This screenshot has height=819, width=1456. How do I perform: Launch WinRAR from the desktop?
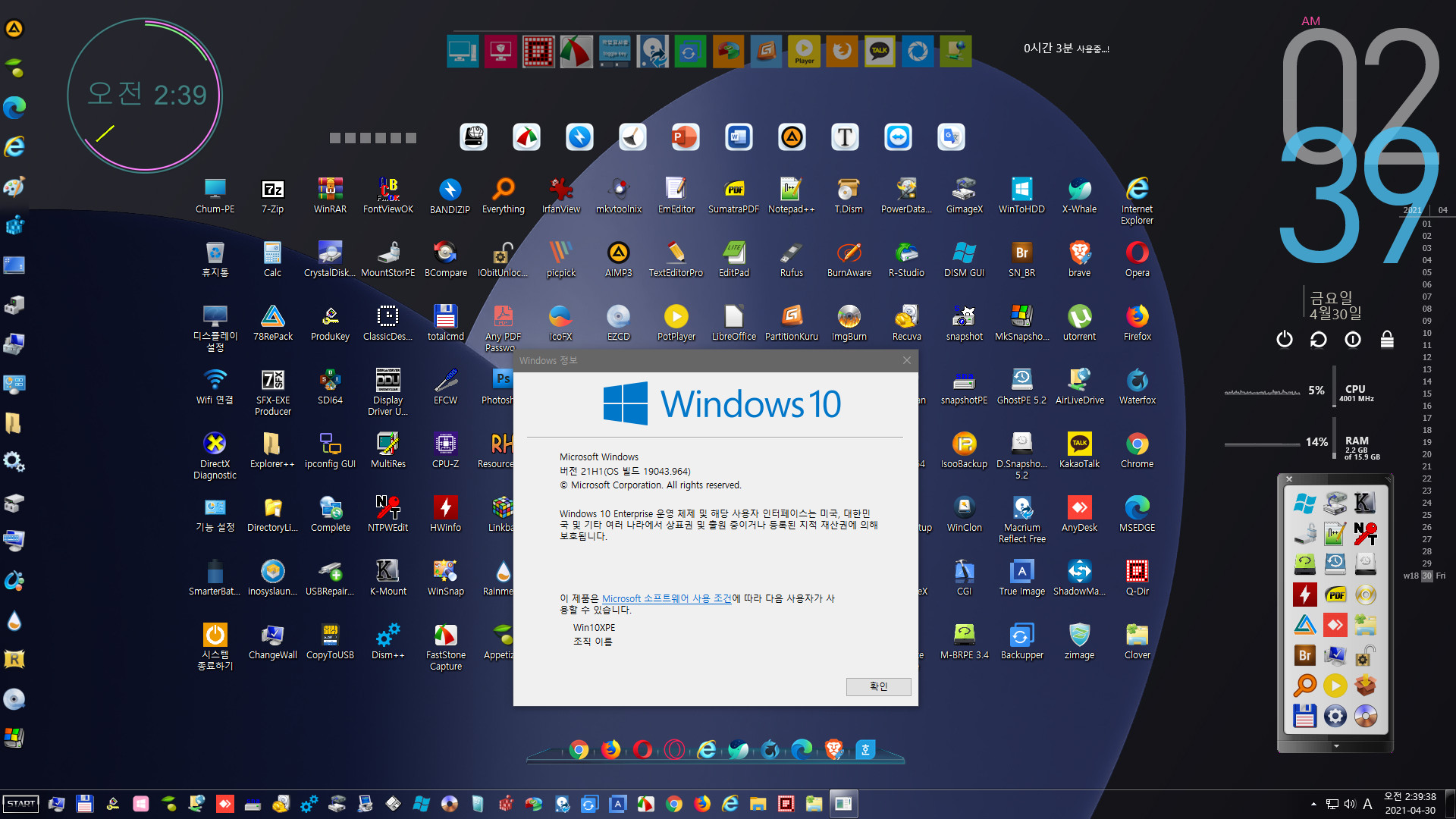tap(330, 195)
